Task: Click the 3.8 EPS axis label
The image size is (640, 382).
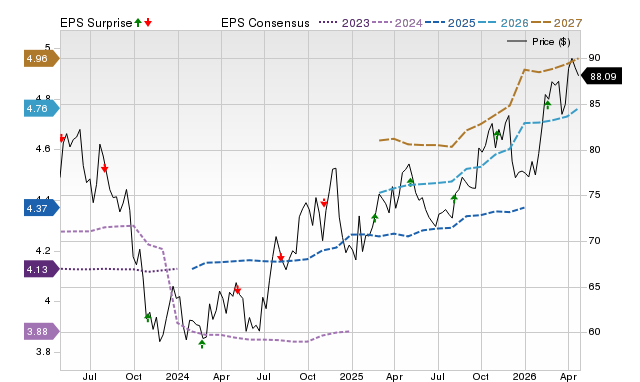Action: click(x=43, y=352)
